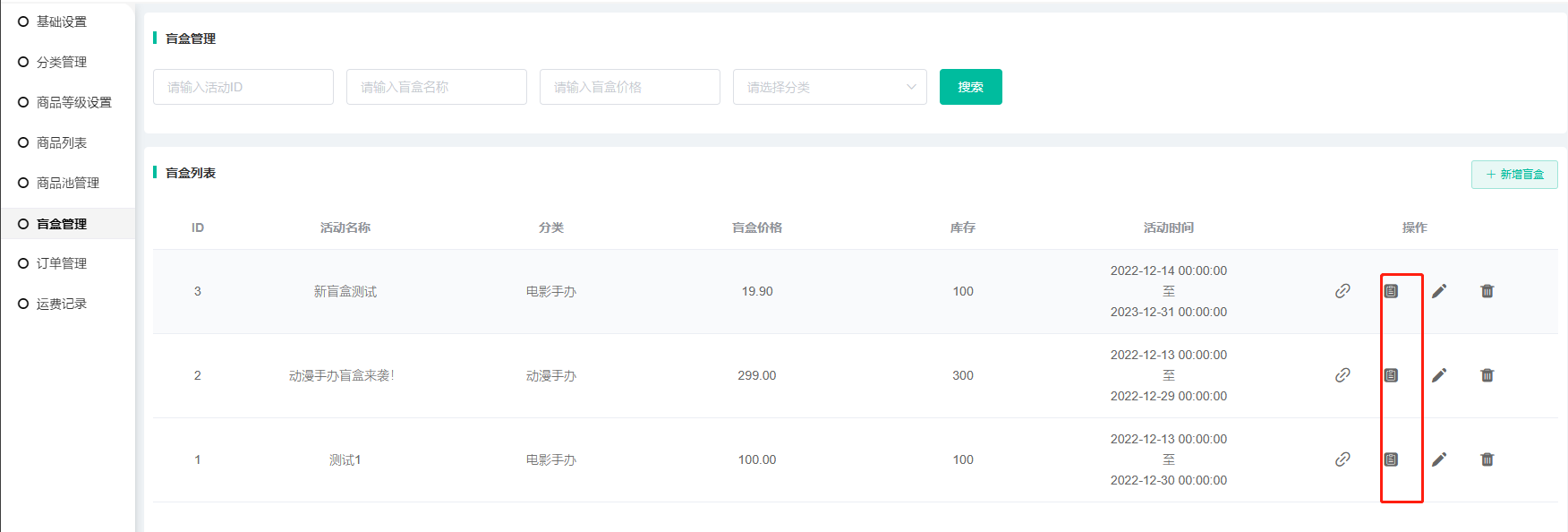
Task: Edit the 新盲盒测试 blind box with pencil icon
Action: (1439, 291)
